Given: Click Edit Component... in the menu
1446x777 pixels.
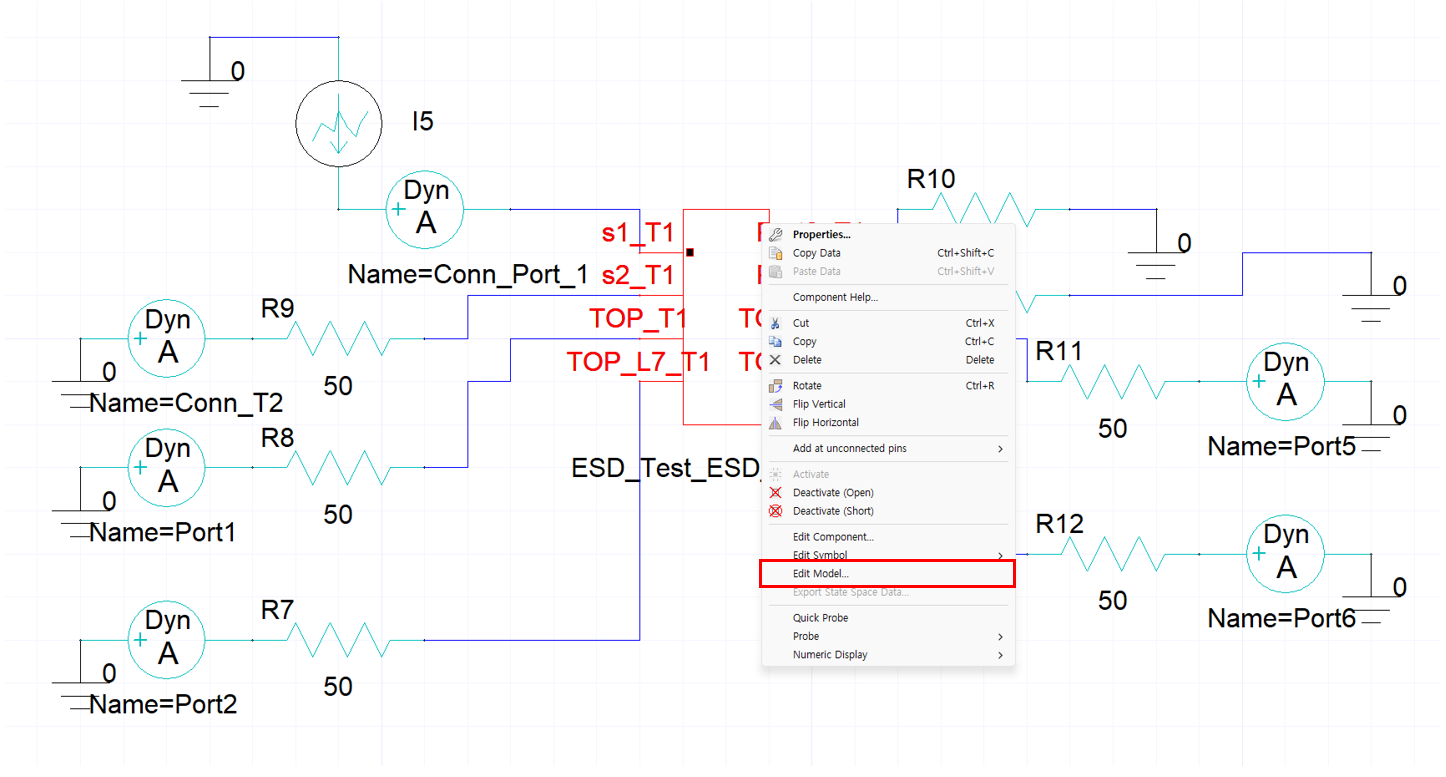Looking at the screenshot, I should coord(833,537).
